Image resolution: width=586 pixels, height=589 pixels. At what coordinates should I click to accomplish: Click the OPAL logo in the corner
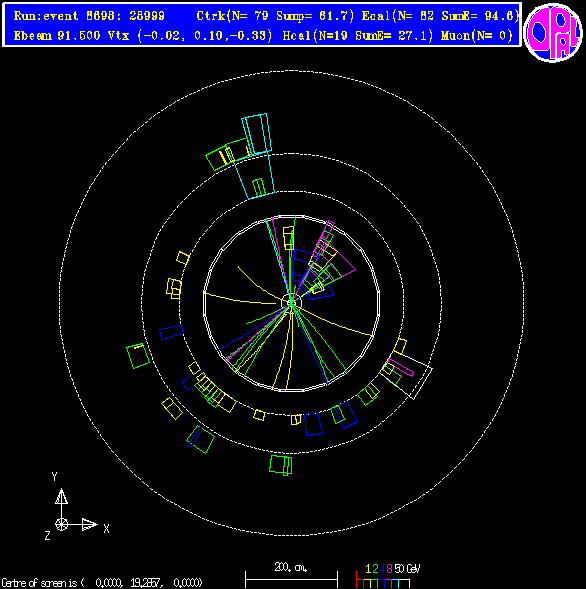coord(553,33)
